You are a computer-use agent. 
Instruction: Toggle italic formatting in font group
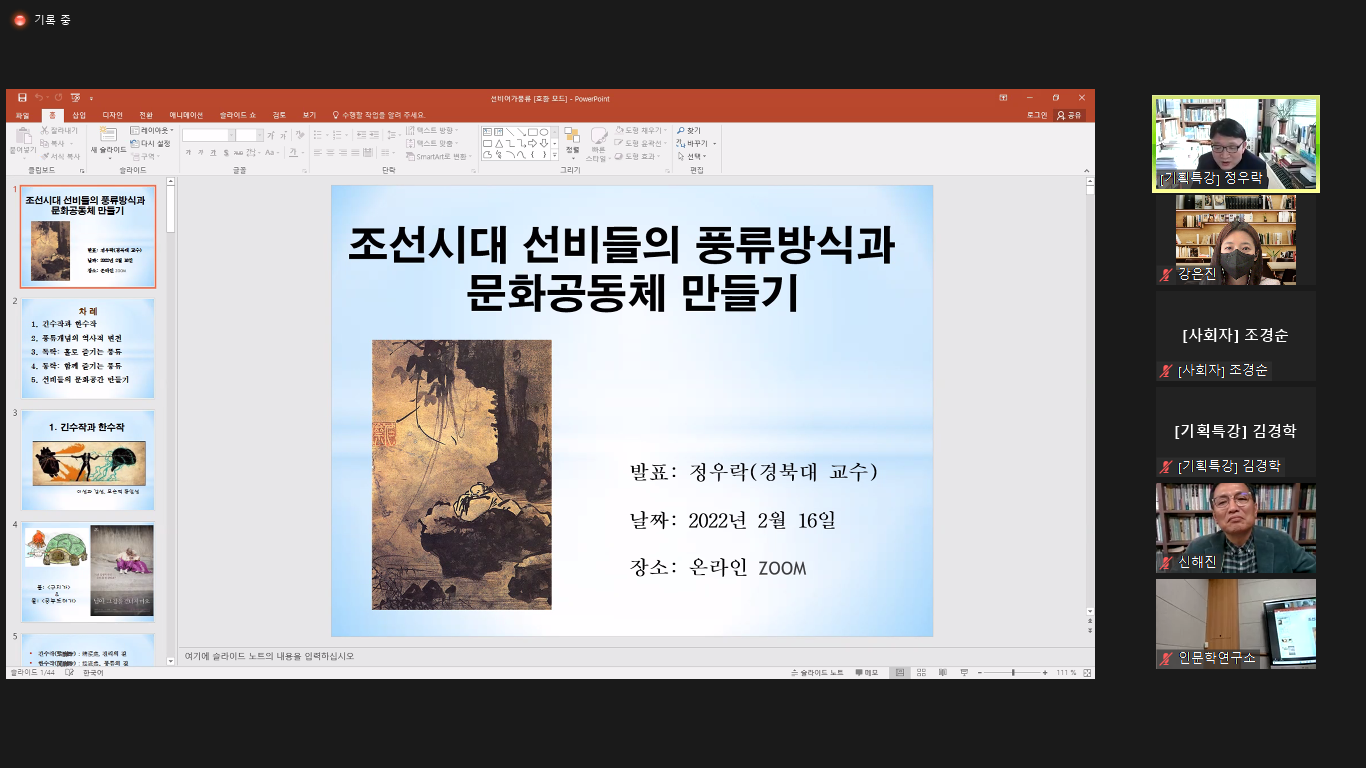(x=200, y=152)
